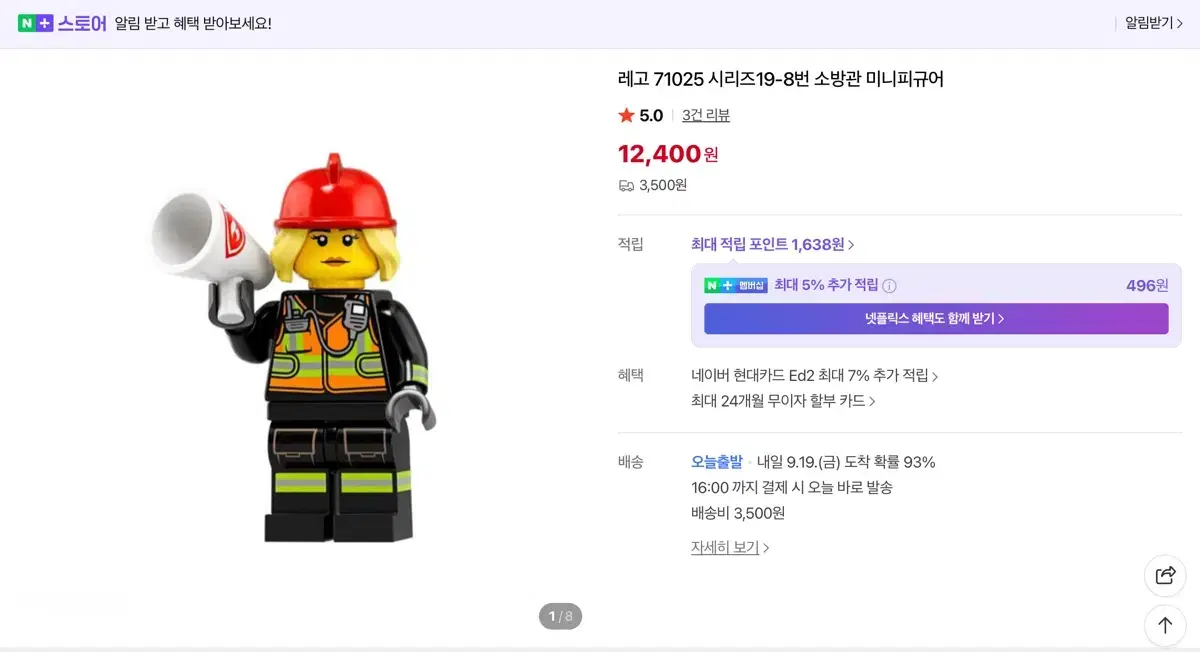
Task: Expand the 무이자 할부 카드 details
Action: [x=785, y=399]
